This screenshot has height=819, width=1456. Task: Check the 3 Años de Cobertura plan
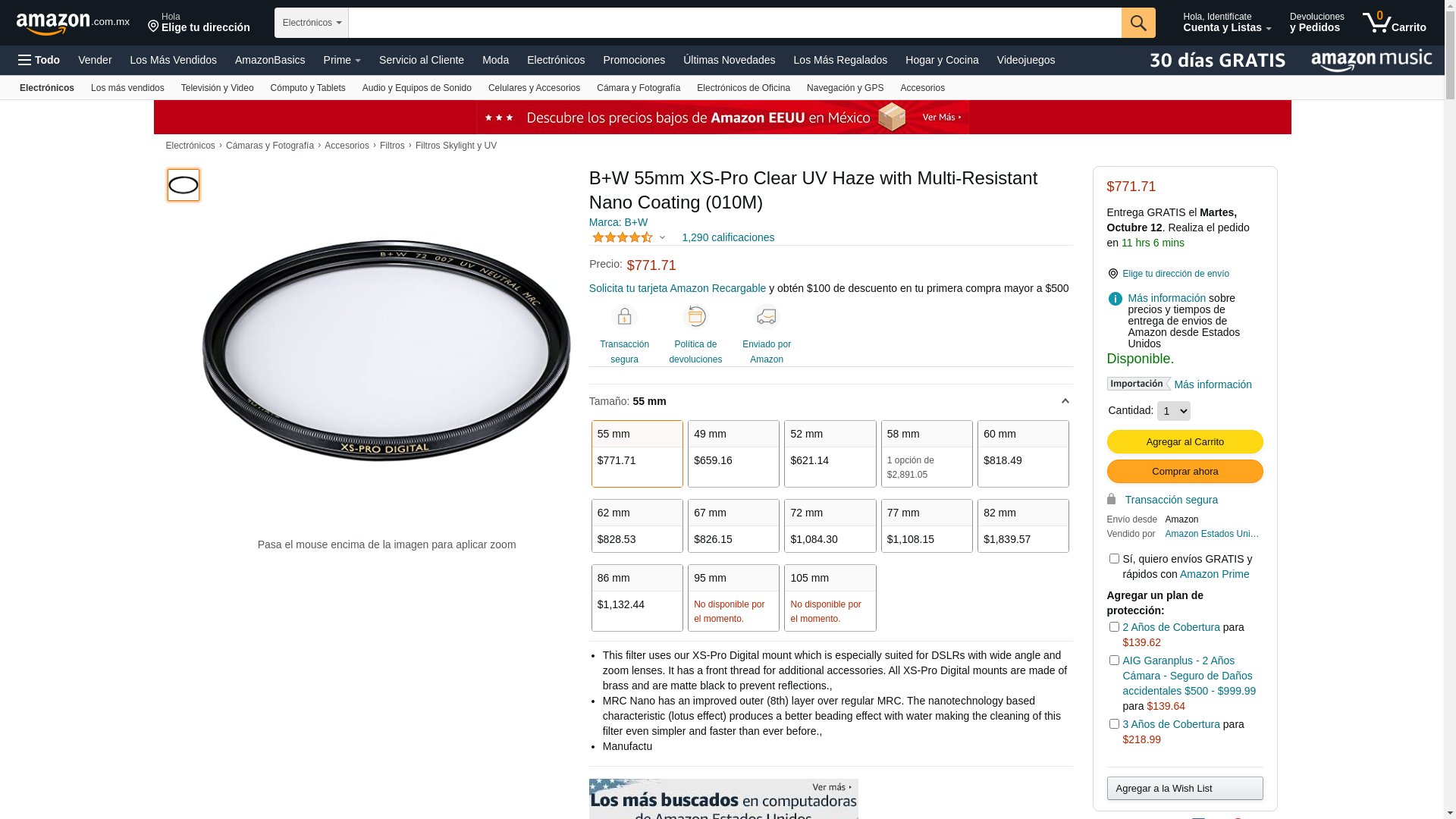pyautogui.click(x=1114, y=724)
